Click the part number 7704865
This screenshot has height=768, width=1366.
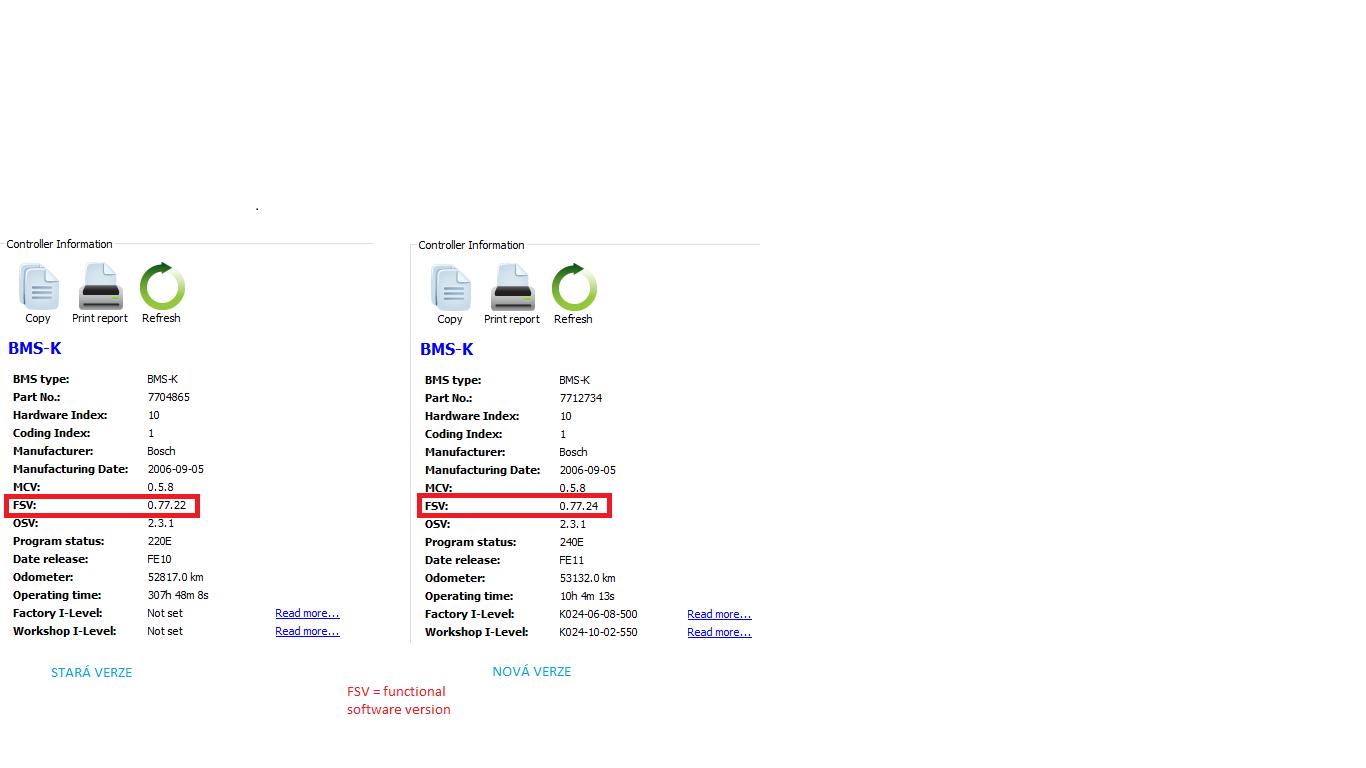point(168,397)
